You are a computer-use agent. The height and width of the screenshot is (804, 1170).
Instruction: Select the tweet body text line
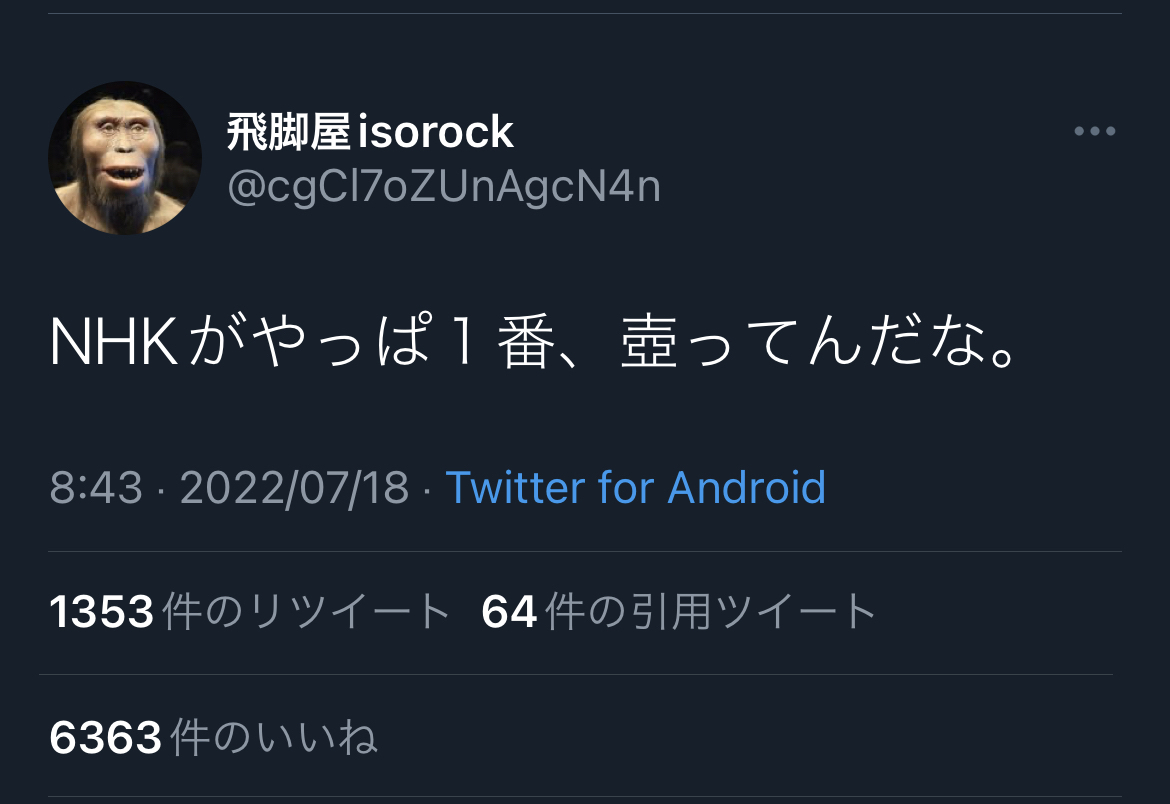tap(533, 342)
